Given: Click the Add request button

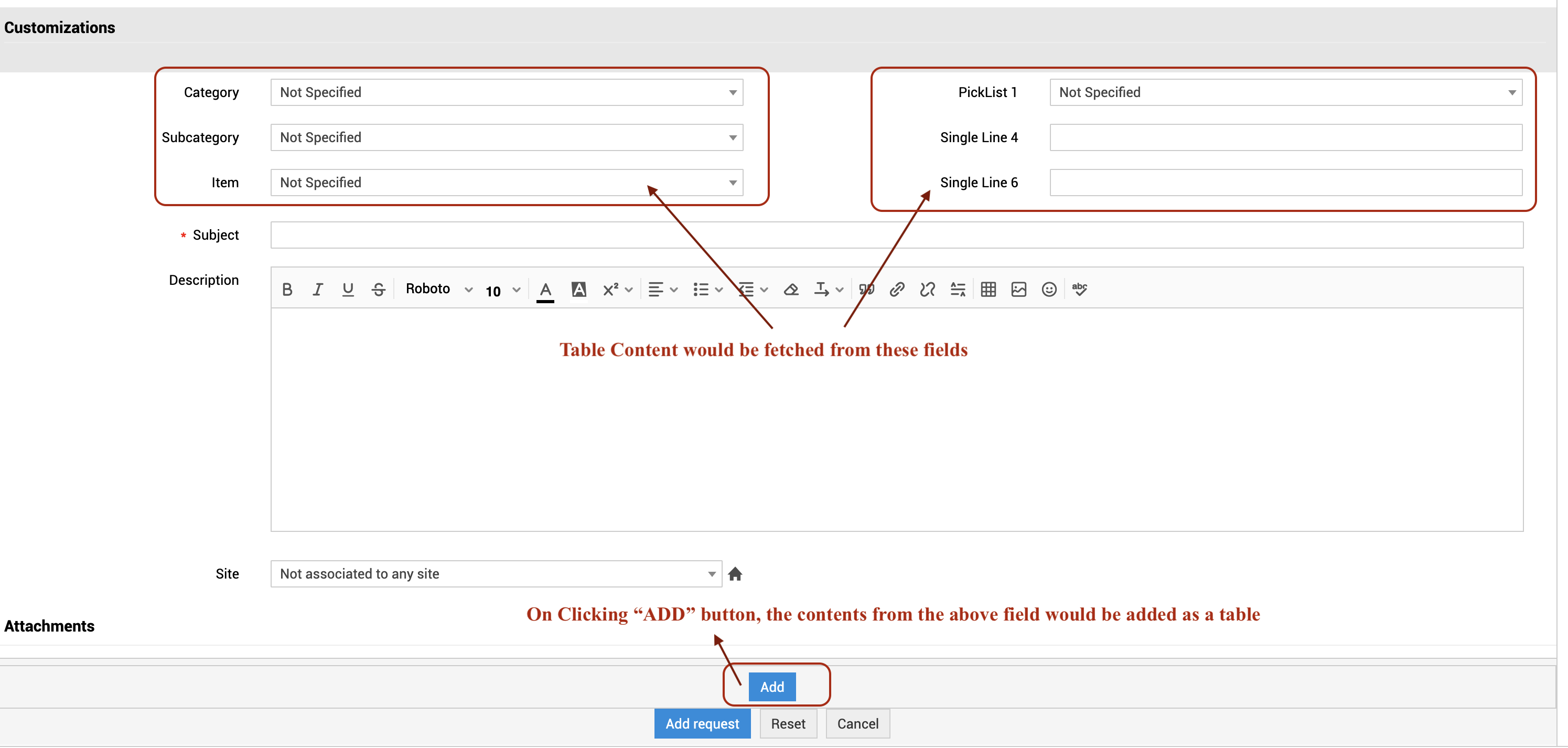Looking at the screenshot, I should click(x=702, y=724).
